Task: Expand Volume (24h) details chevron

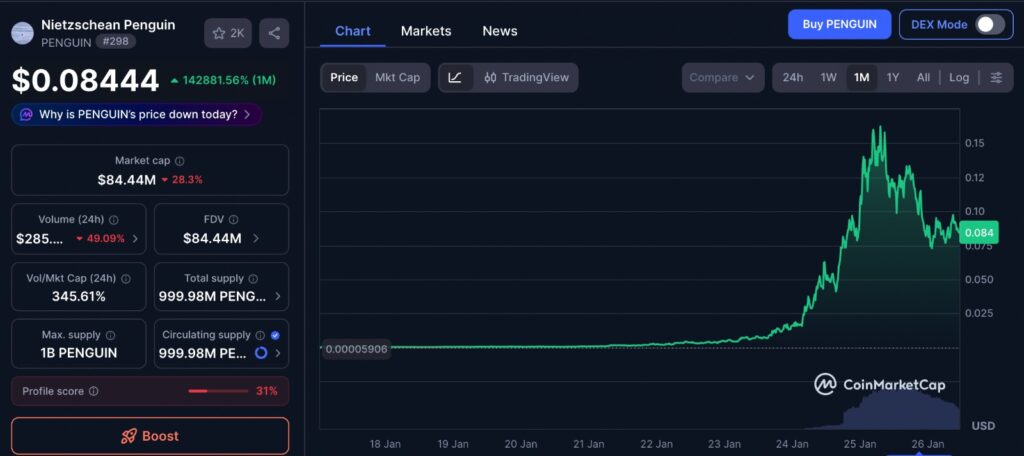Action: click(135, 239)
